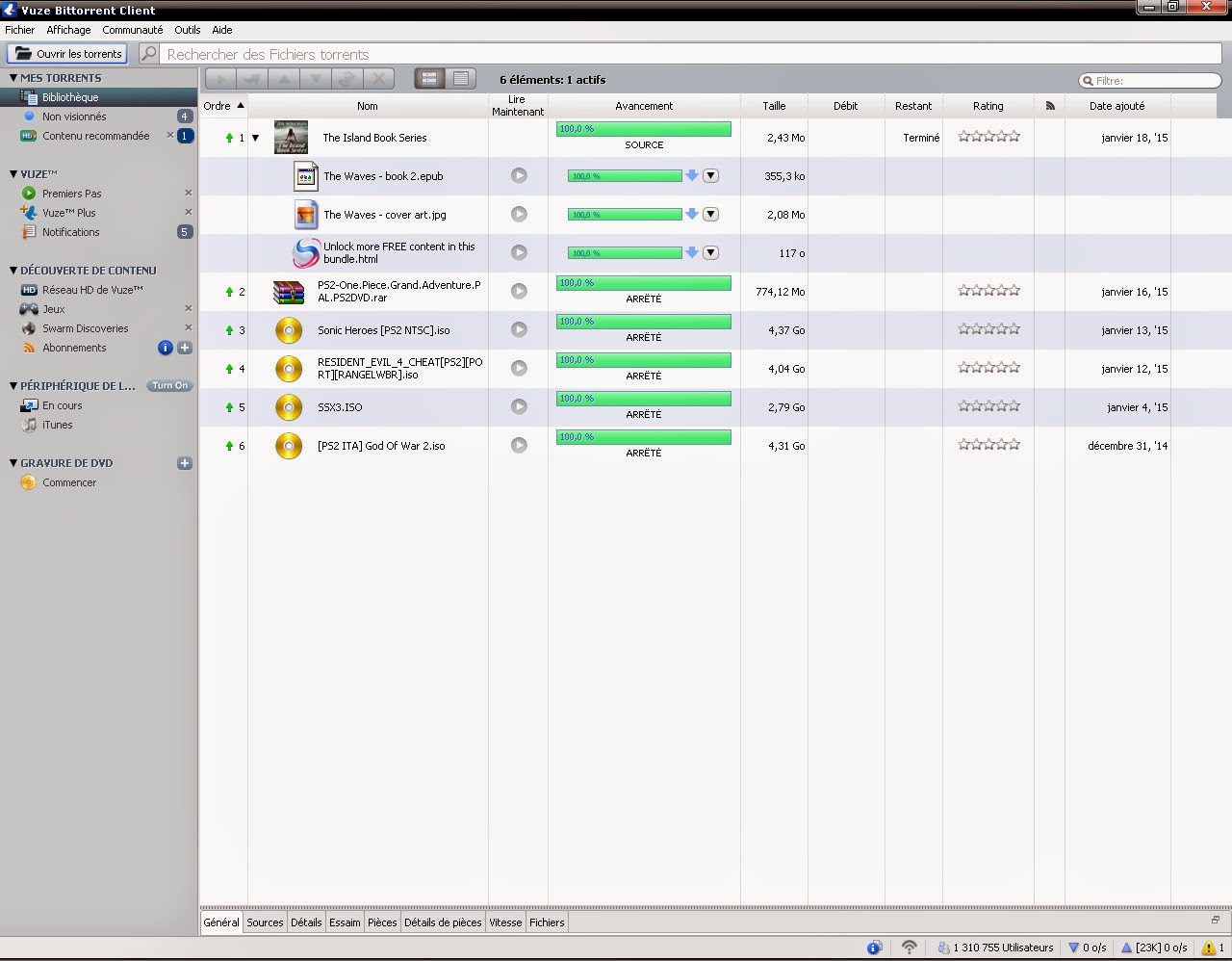The height and width of the screenshot is (961, 1232).
Task: Open the Aide menu
Action: click(222, 30)
